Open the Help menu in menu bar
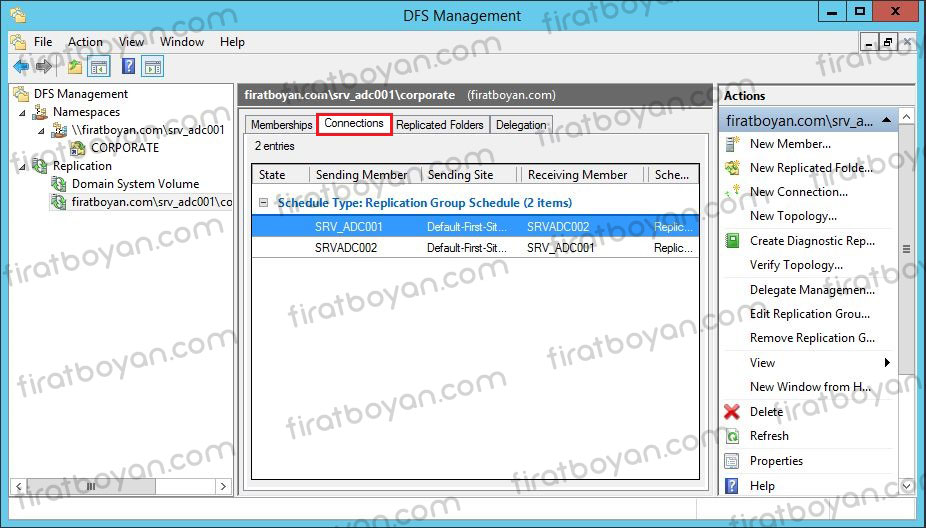 [232, 42]
